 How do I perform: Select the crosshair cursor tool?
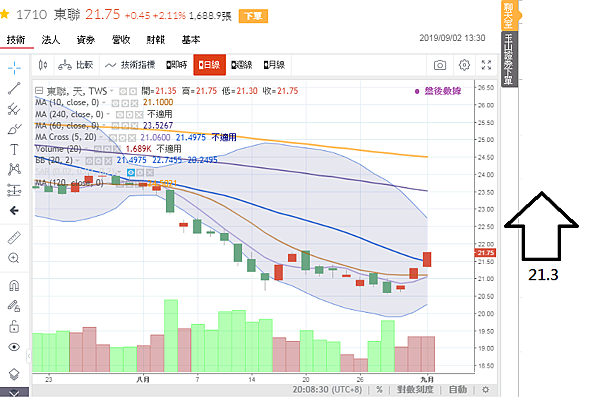(14, 68)
